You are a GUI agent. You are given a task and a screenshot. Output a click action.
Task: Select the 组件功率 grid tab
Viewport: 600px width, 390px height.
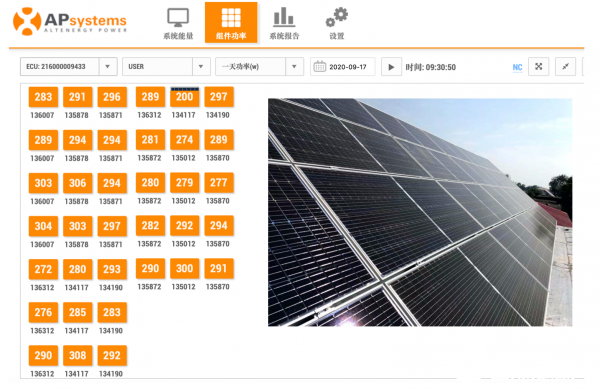[x=231, y=22]
